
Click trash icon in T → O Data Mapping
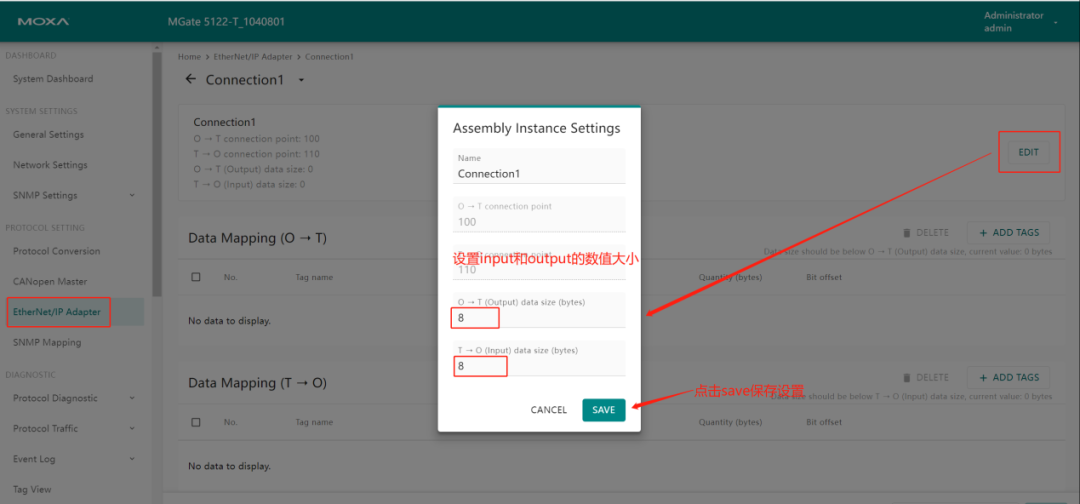click(907, 378)
